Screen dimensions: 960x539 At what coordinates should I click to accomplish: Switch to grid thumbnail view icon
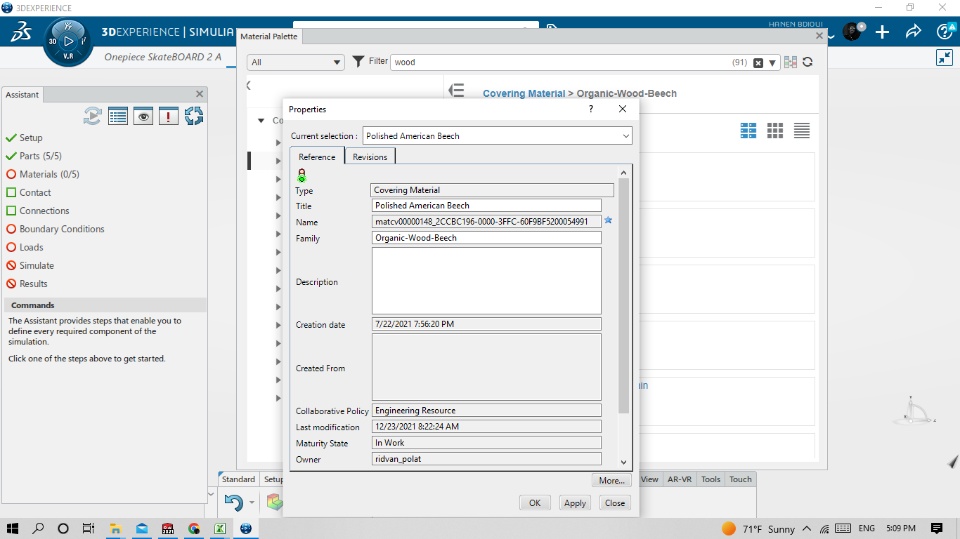pos(775,130)
